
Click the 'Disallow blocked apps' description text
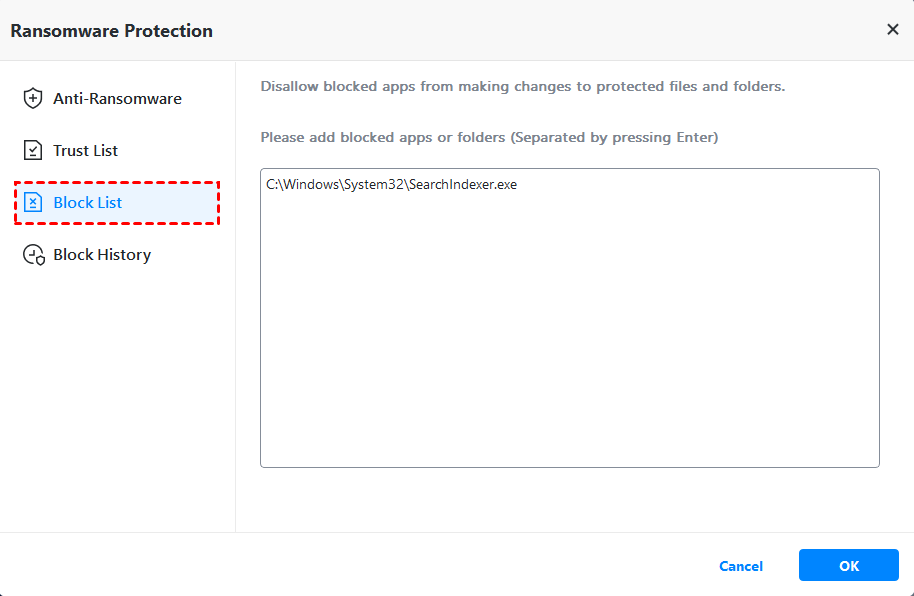coord(522,86)
